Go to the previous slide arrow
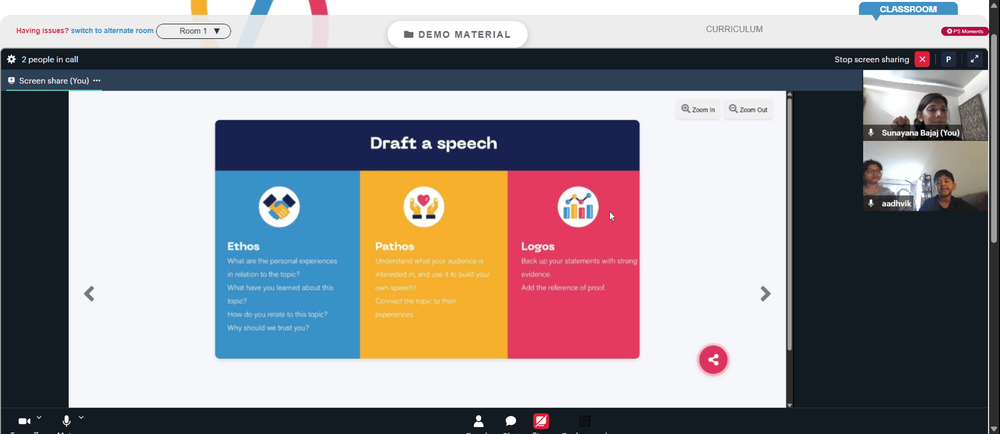The height and width of the screenshot is (434, 1000). coord(89,294)
